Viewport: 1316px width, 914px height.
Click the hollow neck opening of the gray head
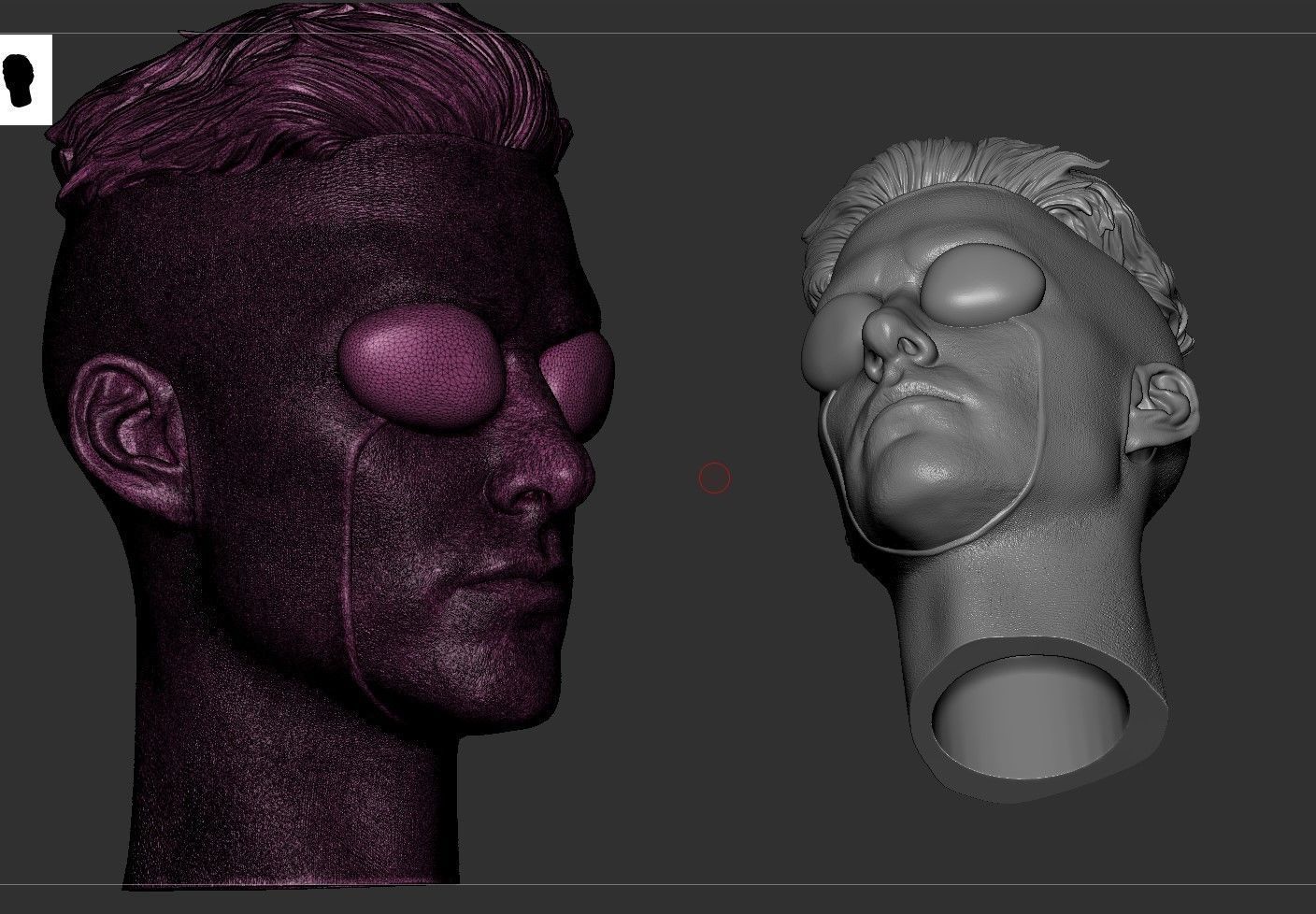pyautogui.click(x=1029, y=716)
